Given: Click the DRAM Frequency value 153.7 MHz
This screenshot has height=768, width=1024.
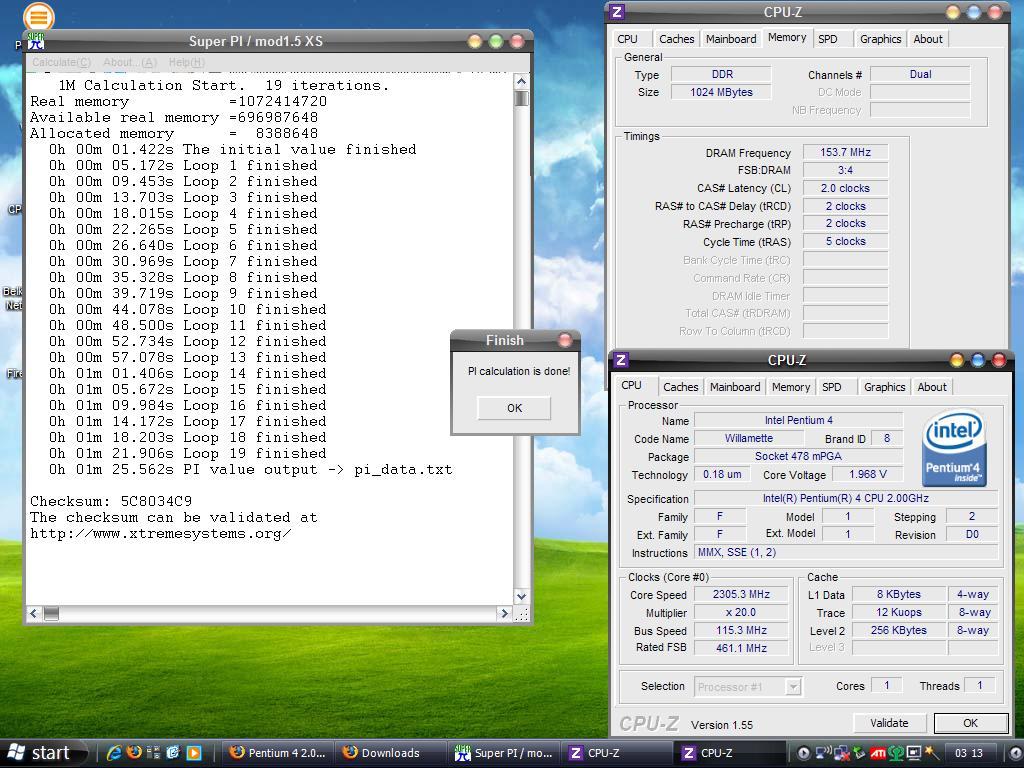Looking at the screenshot, I should pos(845,152).
